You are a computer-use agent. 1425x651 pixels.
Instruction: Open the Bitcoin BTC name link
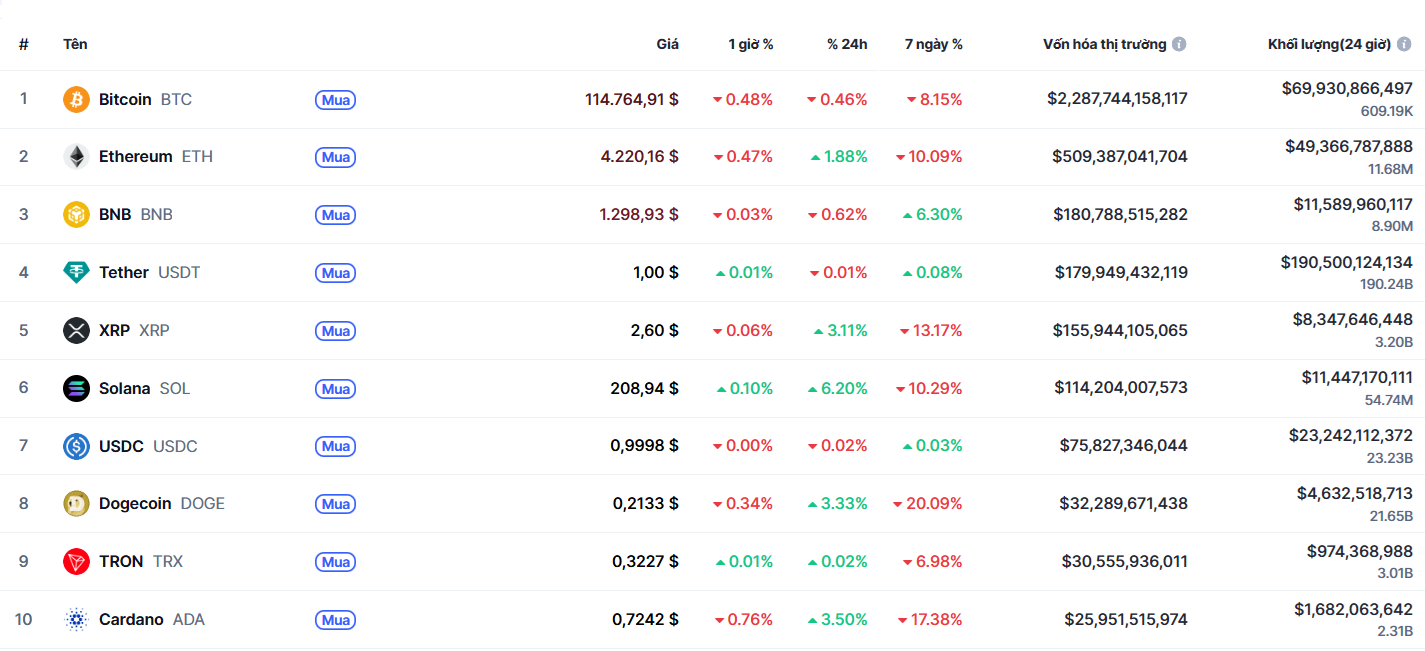point(145,99)
